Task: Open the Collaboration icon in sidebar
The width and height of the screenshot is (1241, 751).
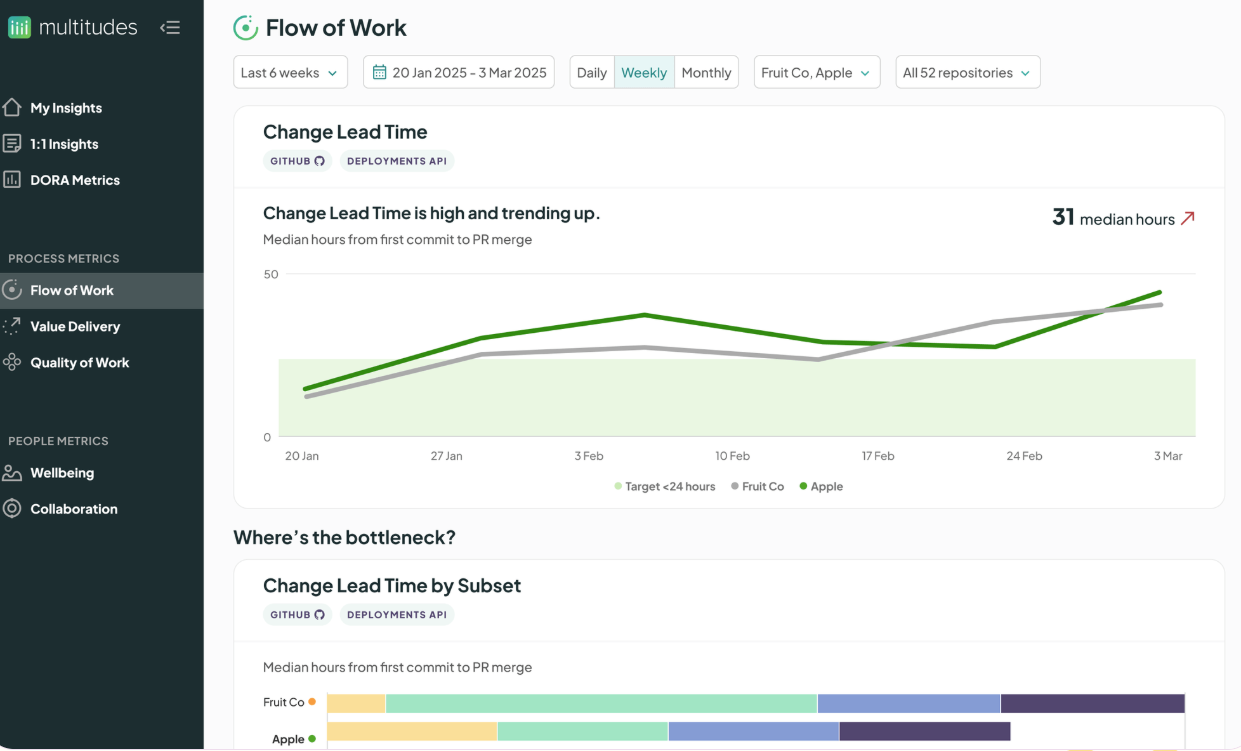Action: (12, 509)
